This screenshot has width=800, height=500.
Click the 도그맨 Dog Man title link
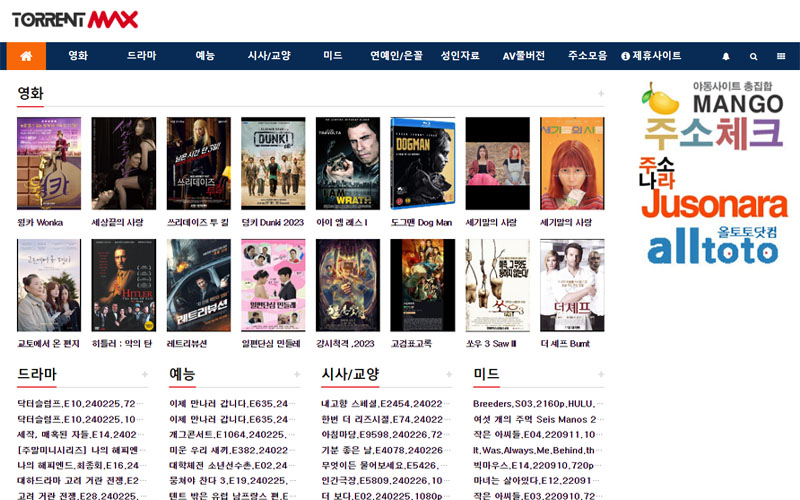pos(421,222)
